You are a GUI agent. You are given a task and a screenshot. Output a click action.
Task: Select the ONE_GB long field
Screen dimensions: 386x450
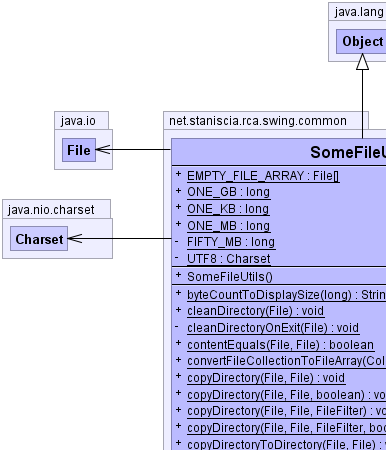[x=229, y=192]
